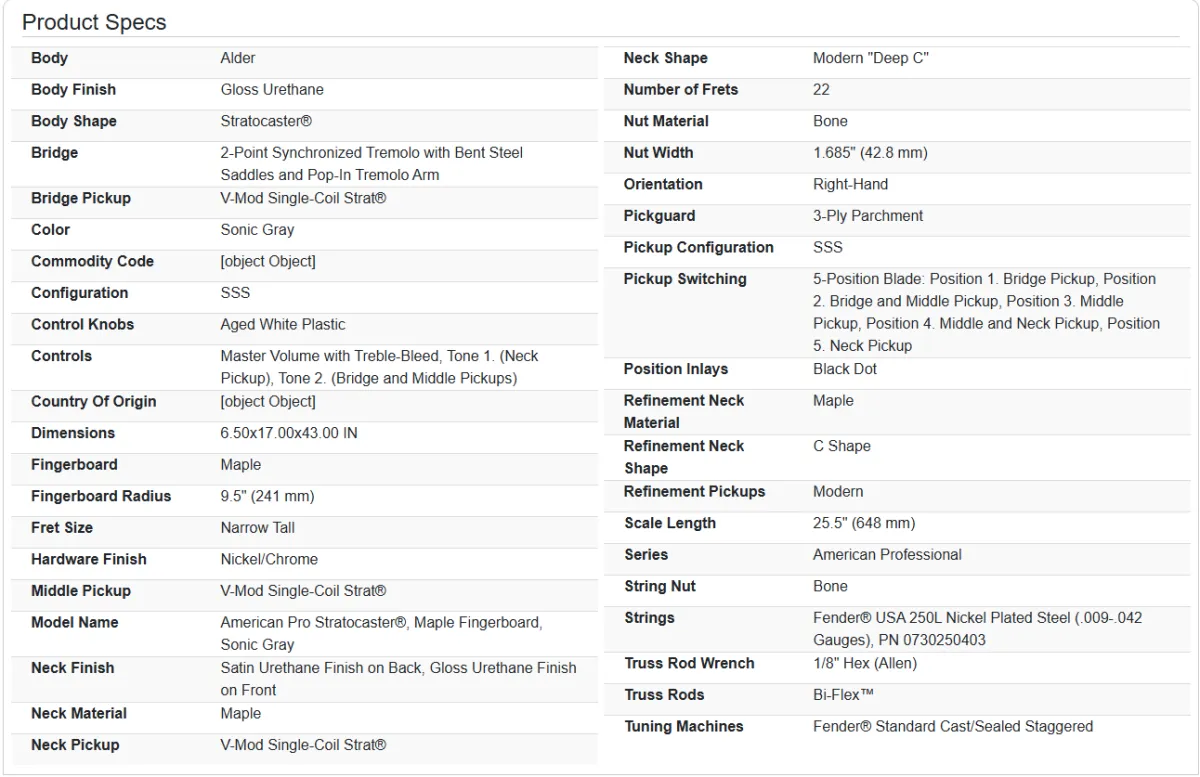This screenshot has width=1200, height=777.
Task: Select the American Professional series value
Action: [887, 555]
